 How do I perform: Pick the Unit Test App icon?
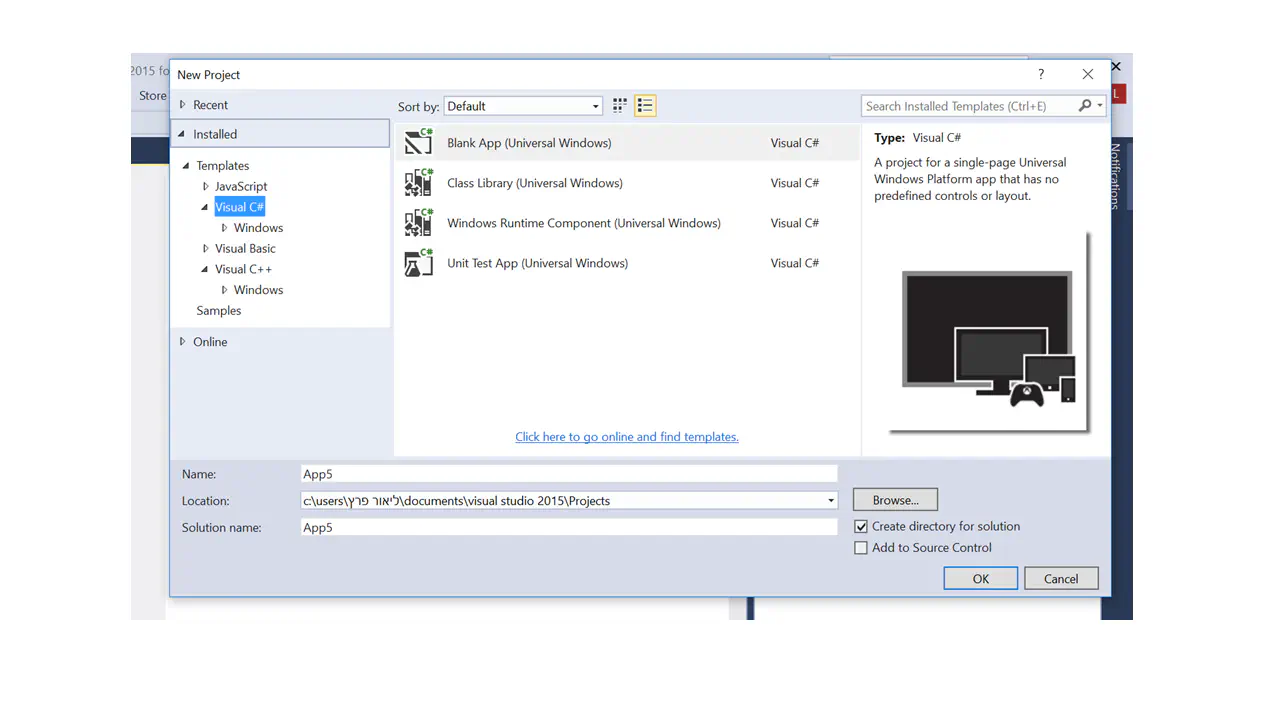point(418,263)
